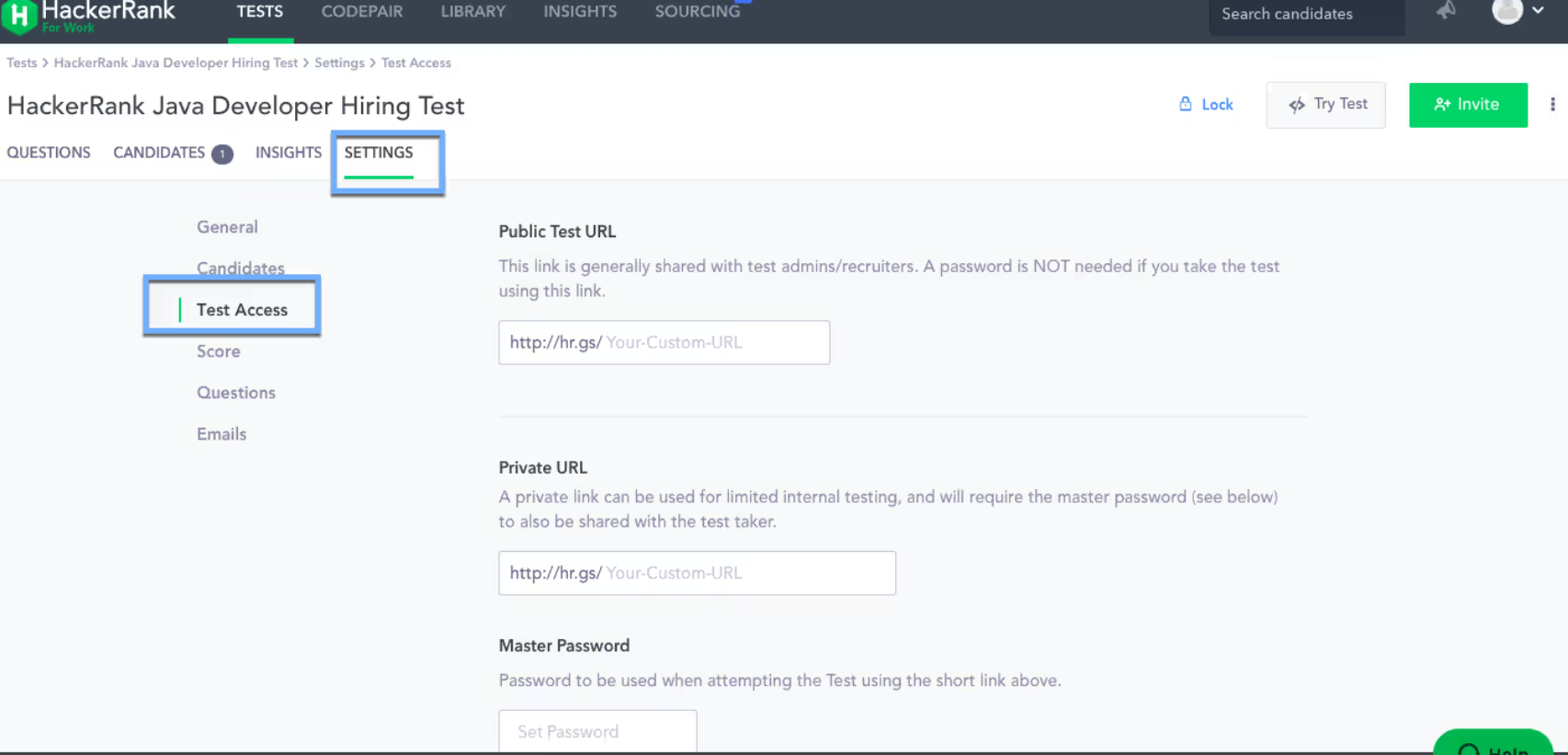Screen dimensions: 1568x755
Task: Click the Tests breadcrumb link
Action: point(22,63)
